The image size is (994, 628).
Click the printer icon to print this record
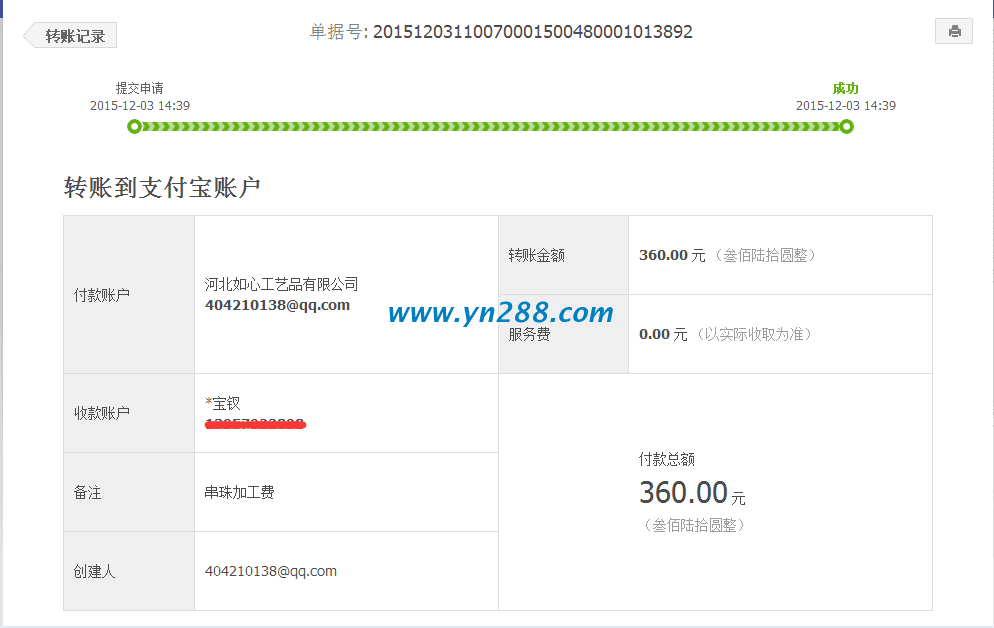coord(953,30)
